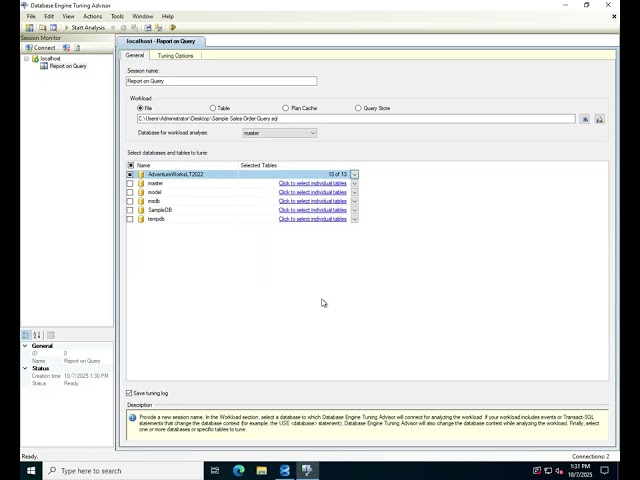The width and height of the screenshot is (640, 480).
Task: Open the SampleDB row tables dropdown arrow
Action: click(354, 210)
